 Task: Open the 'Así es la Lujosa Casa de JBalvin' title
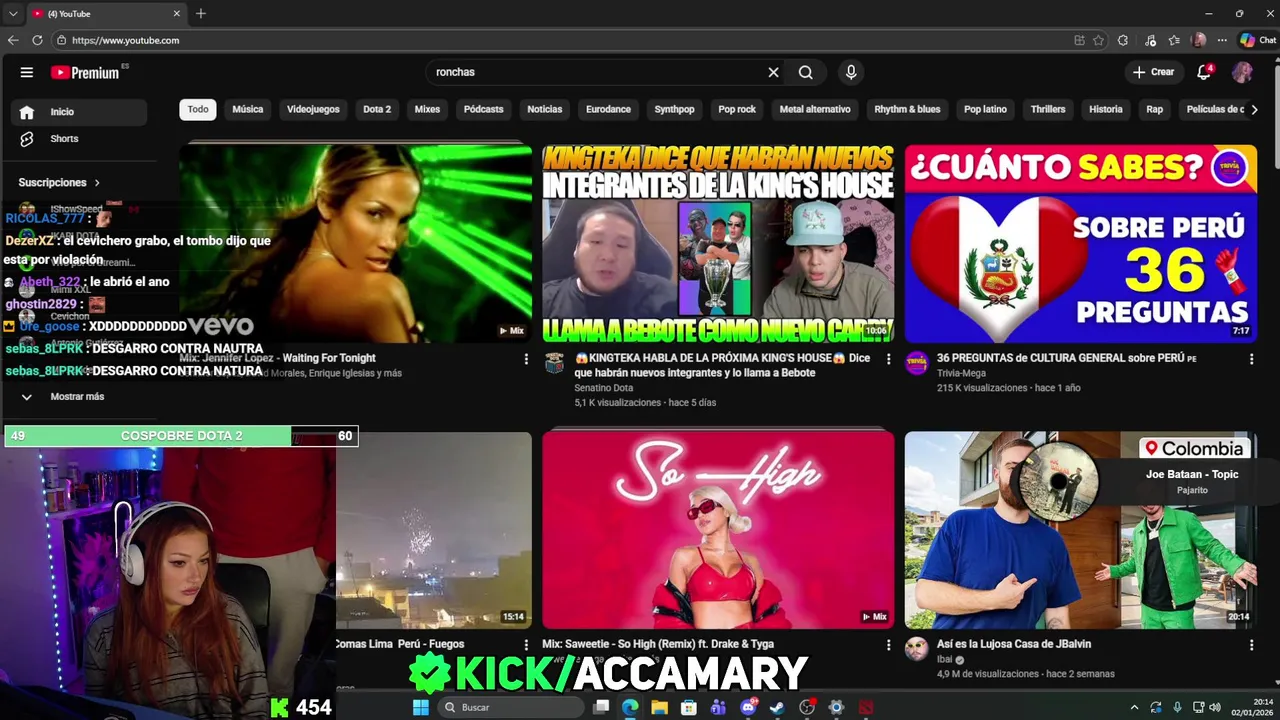pyautogui.click(x=1014, y=644)
